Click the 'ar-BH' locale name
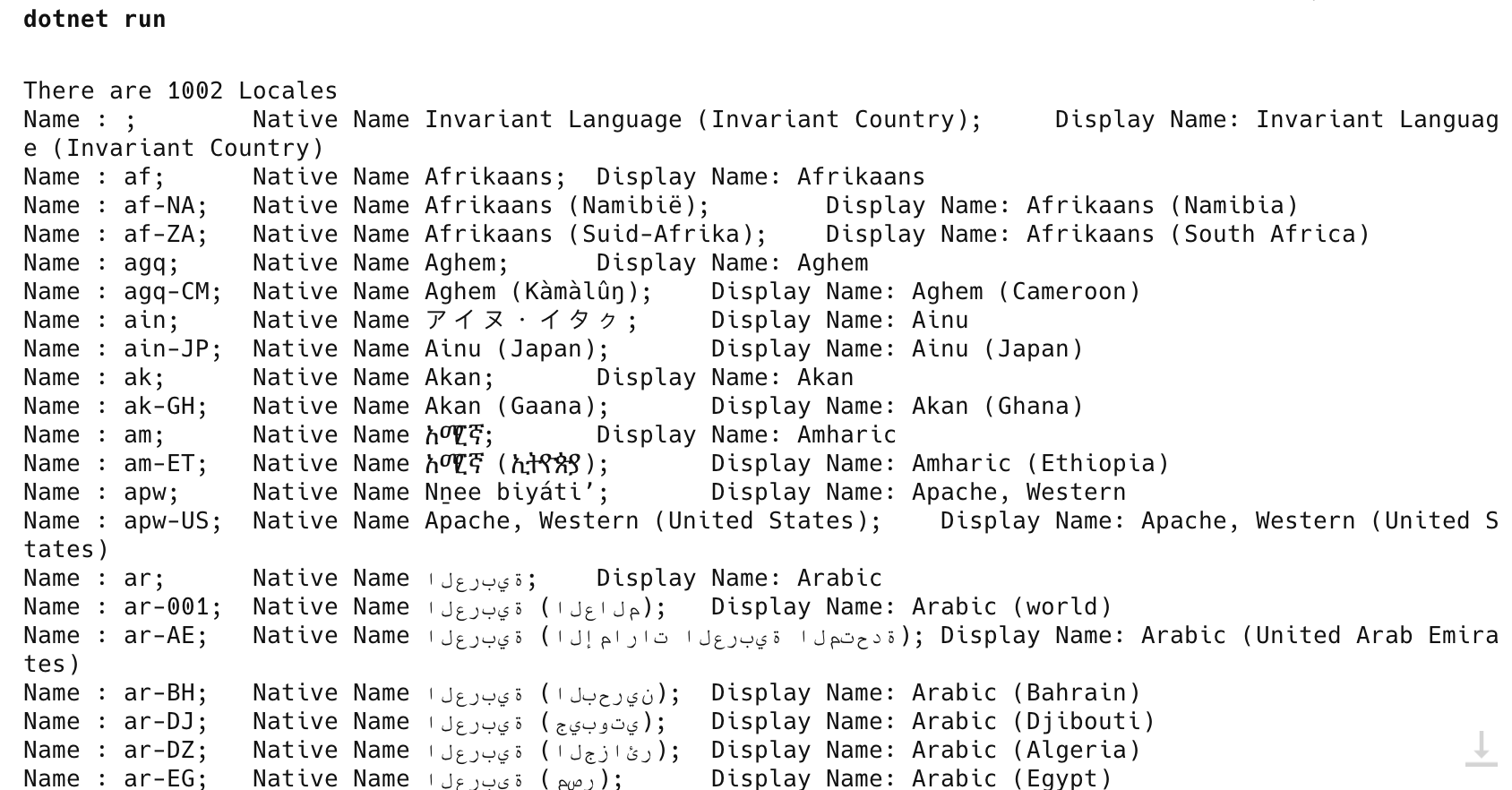Screen dimensions: 1512x790 (162, 692)
